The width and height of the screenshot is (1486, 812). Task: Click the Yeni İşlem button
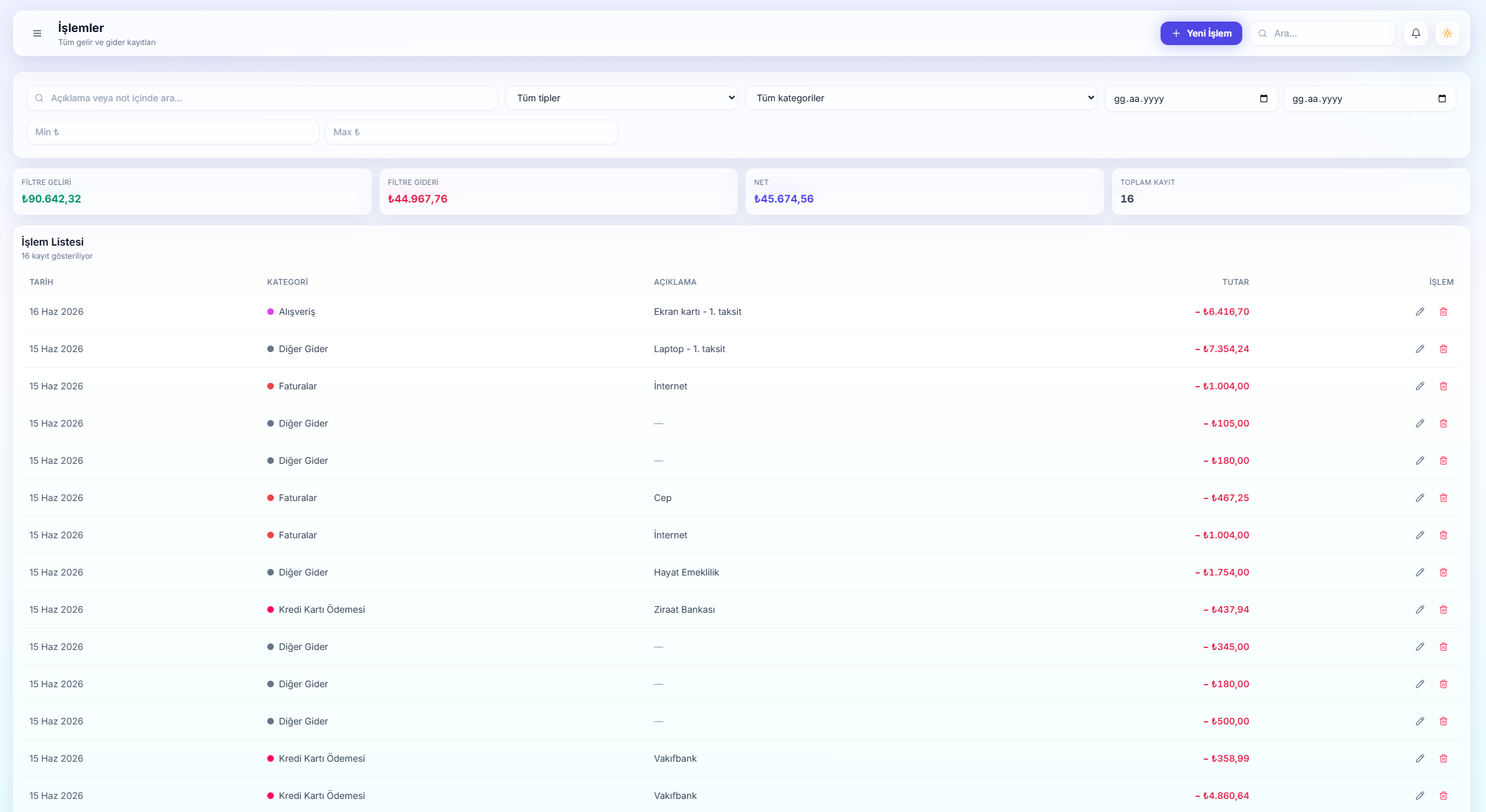(1200, 33)
